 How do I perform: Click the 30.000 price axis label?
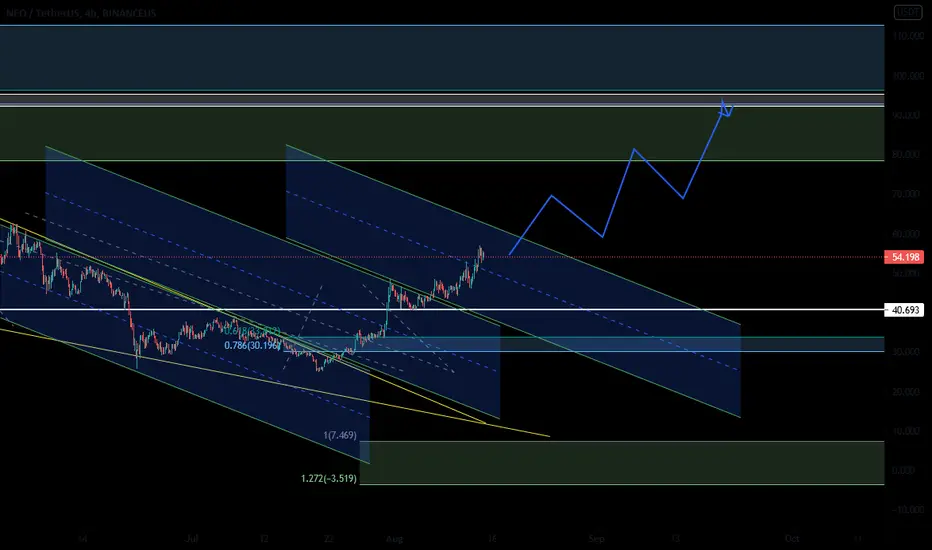[908, 352]
